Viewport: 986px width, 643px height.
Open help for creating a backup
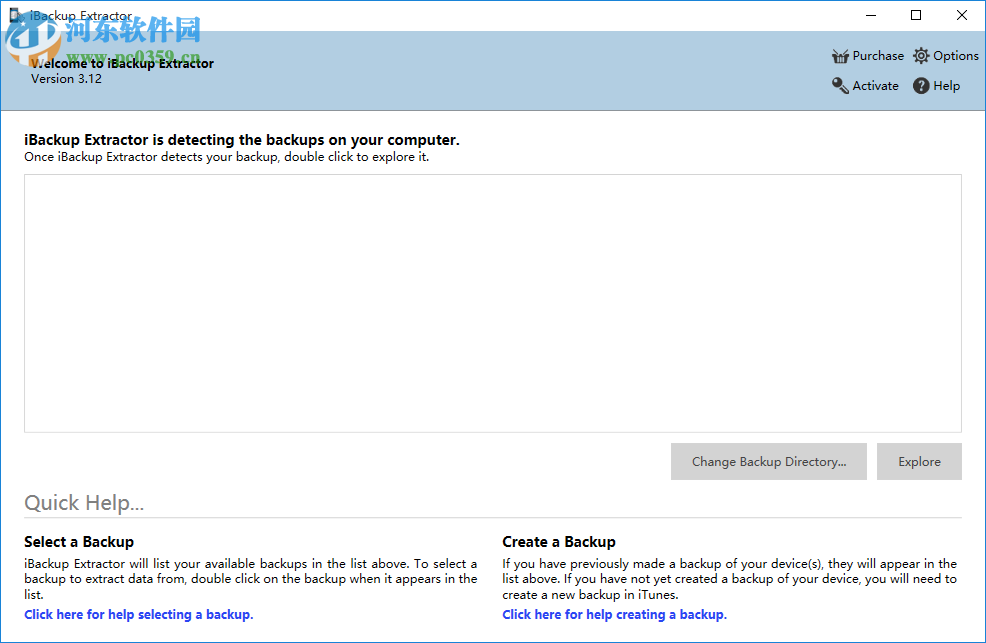click(616, 614)
